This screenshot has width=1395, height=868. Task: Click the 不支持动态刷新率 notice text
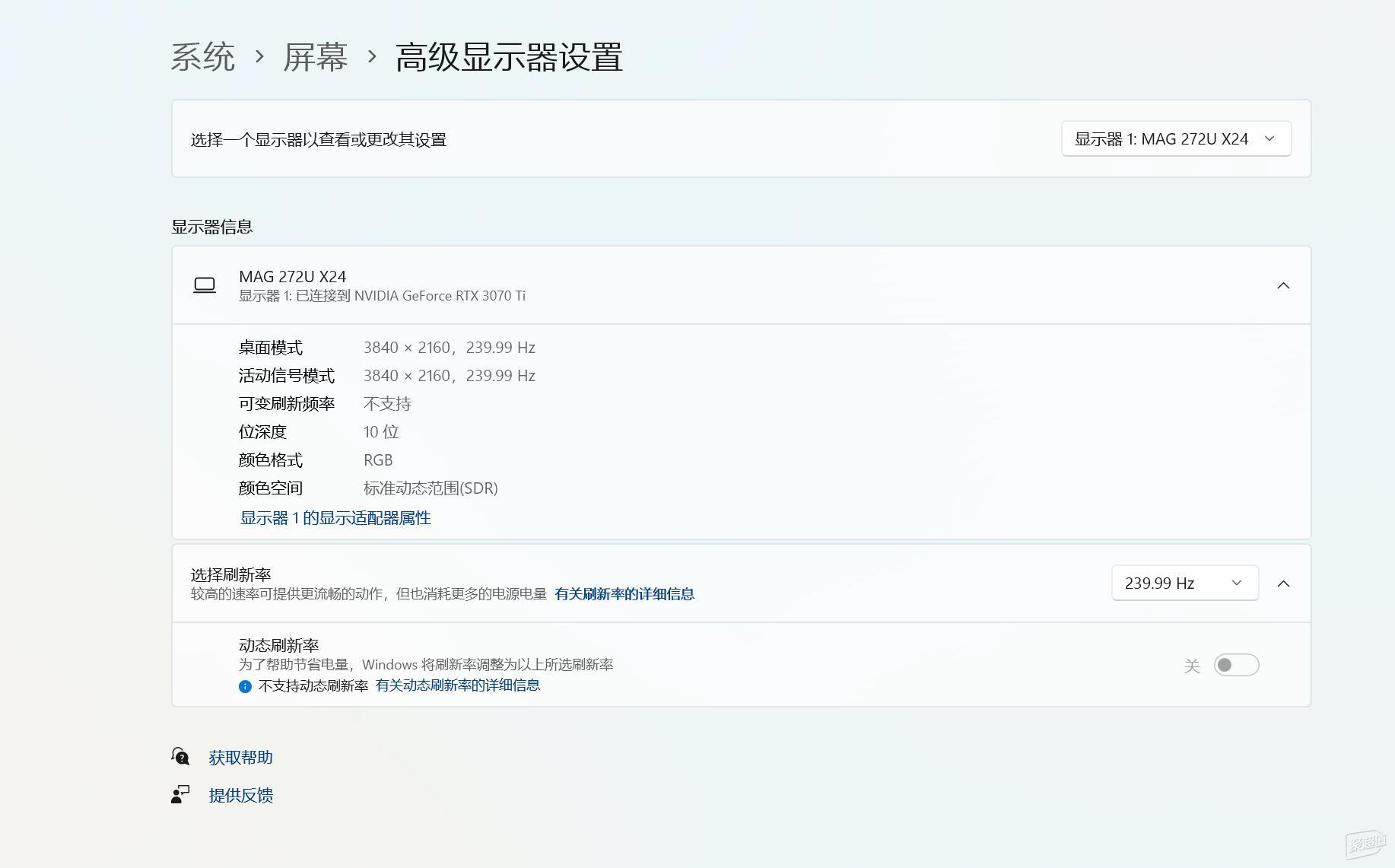click(x=313, y=685)
